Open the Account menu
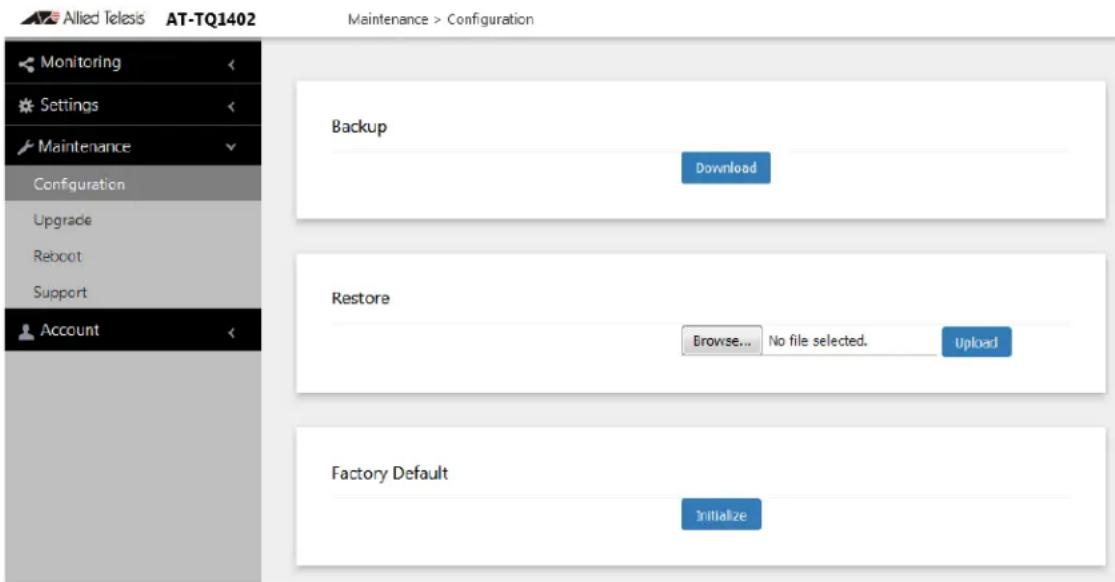This screenshot has height=582, width=1115. point(133,330)
